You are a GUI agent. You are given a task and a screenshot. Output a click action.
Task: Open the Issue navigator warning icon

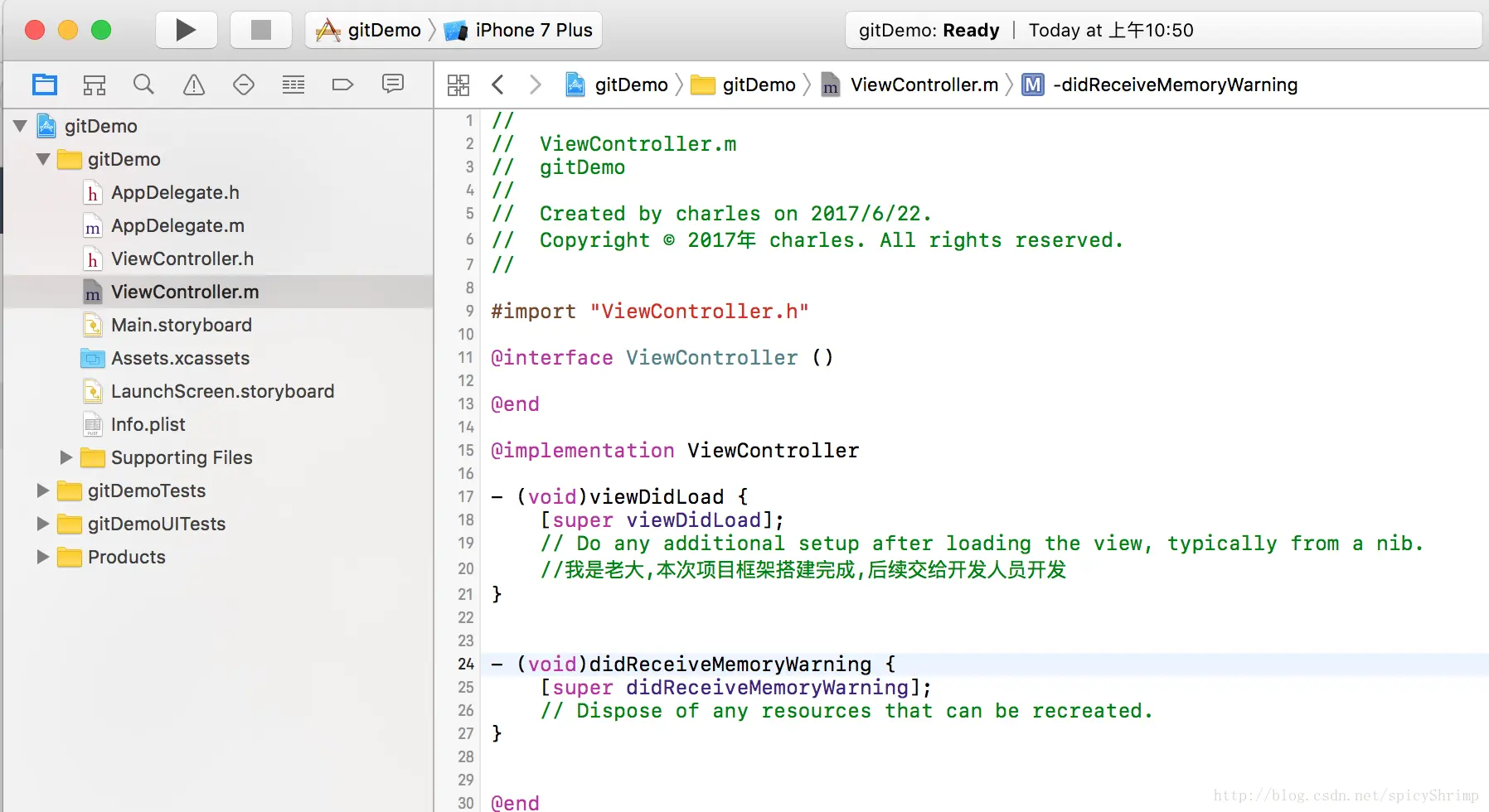pos(194,85)
